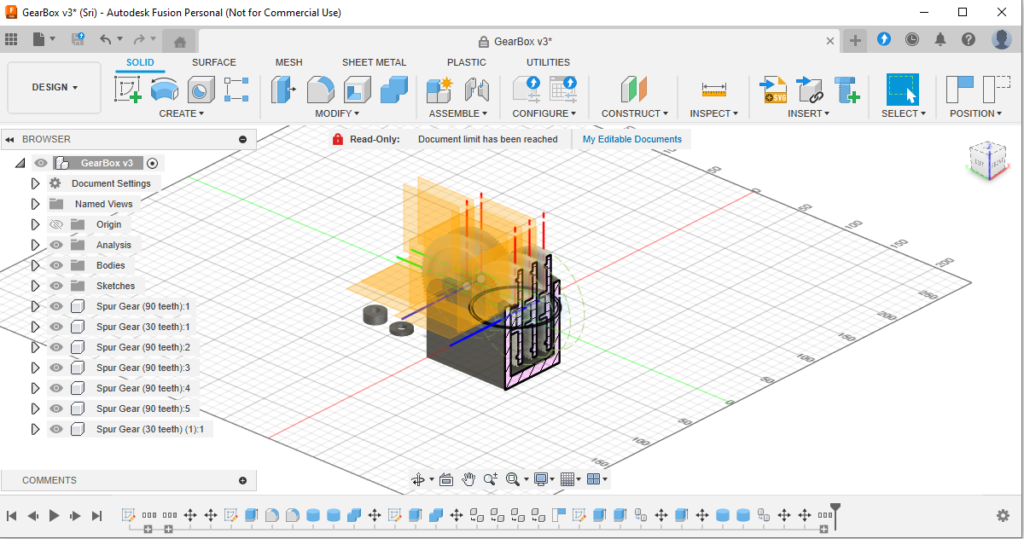
Task: Collapse the GearBox v3 root node
Action: 20,163
